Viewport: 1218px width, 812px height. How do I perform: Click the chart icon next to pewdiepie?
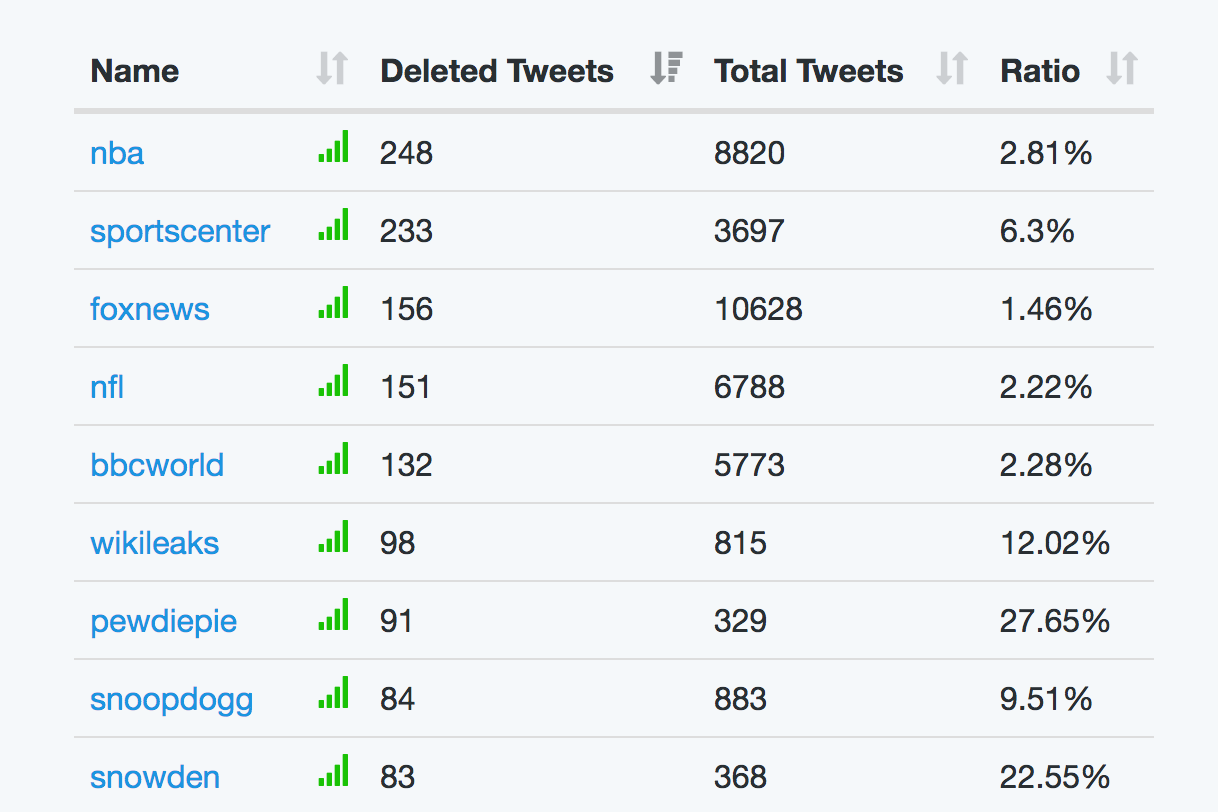coord(333,614)
